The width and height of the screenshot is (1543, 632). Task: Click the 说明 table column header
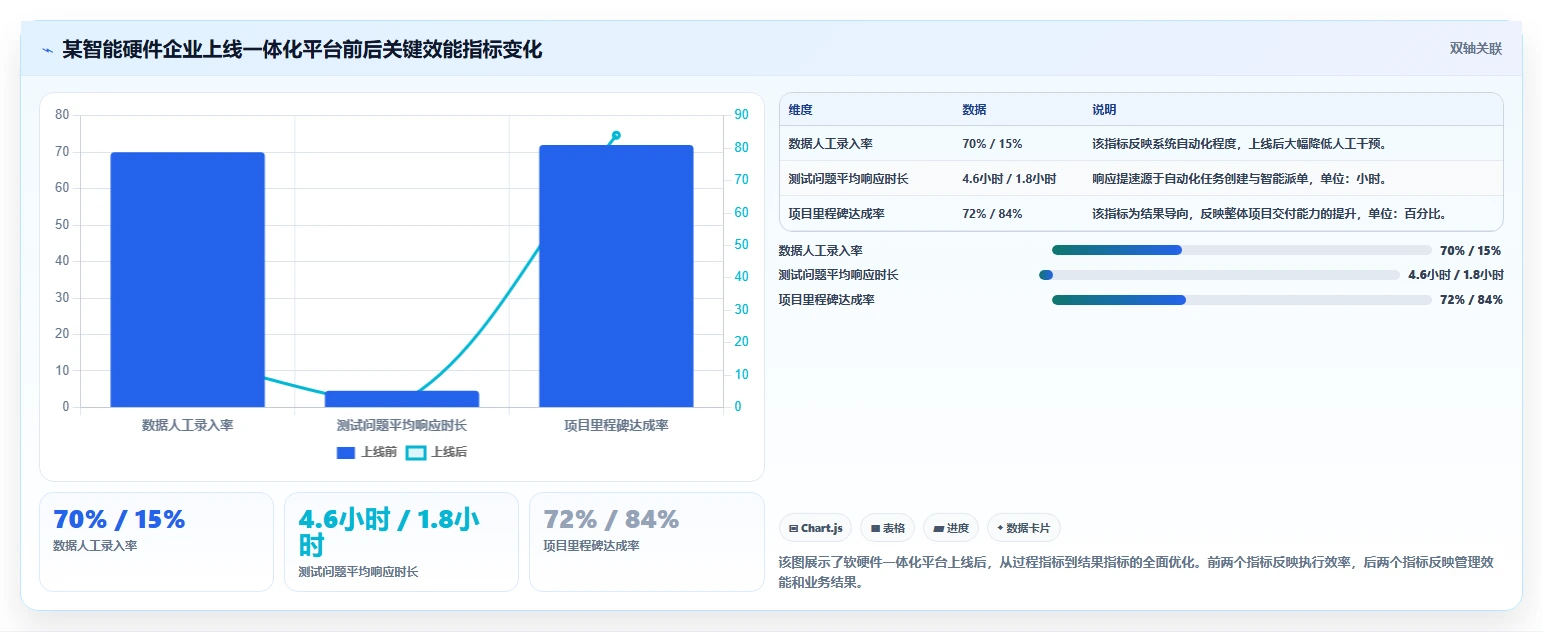(x=1104, y=110)
